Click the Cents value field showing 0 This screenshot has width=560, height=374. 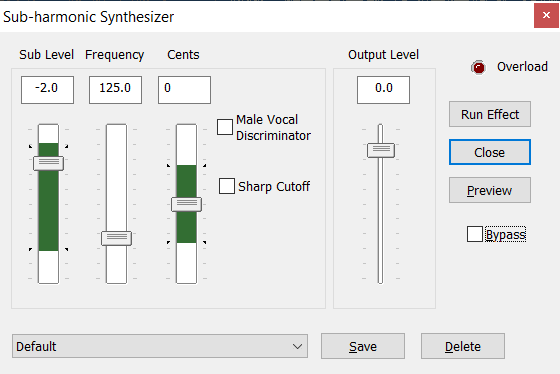184,90
